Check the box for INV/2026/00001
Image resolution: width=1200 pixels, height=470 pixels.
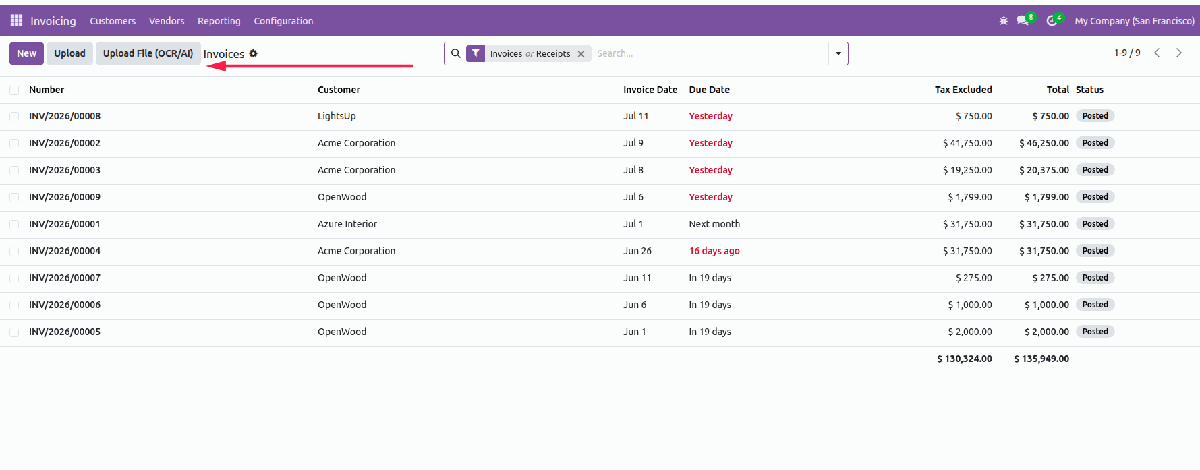point(14,224)
